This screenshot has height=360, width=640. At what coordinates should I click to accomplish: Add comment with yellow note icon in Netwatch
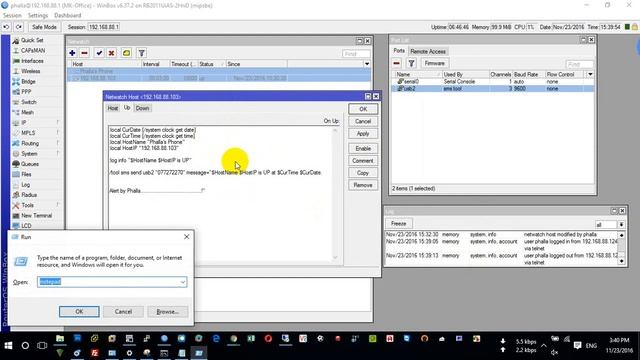click(127, 53)
